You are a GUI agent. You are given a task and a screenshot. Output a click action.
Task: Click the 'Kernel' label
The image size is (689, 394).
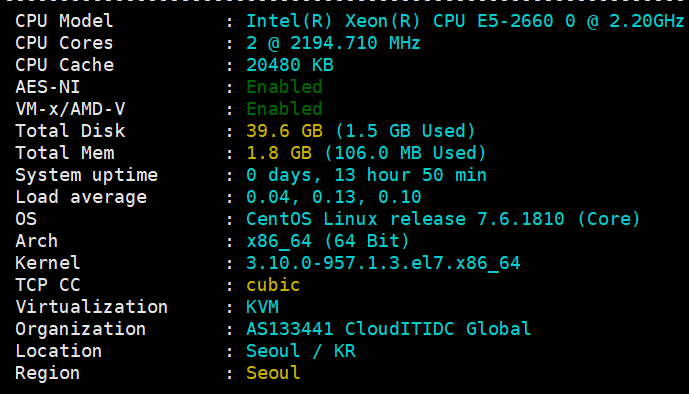[48, 262]
